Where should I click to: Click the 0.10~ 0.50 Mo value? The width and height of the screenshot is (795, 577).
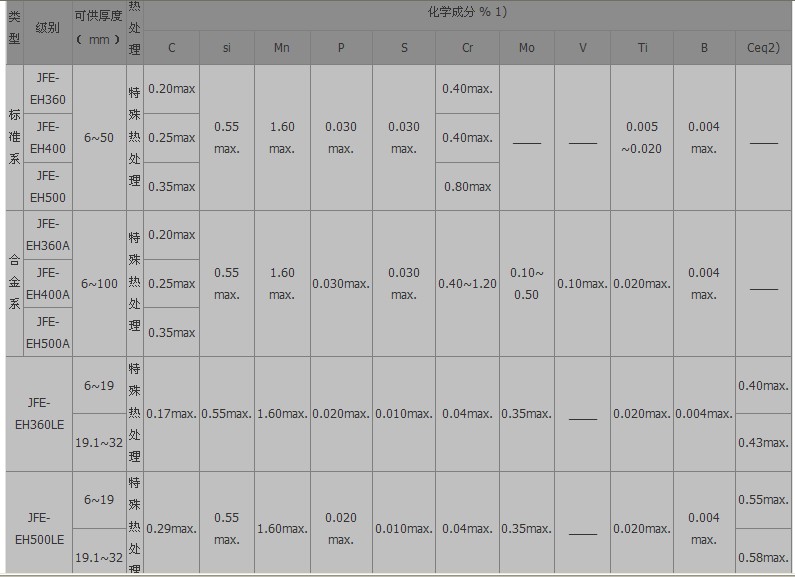tap(527, 283)
